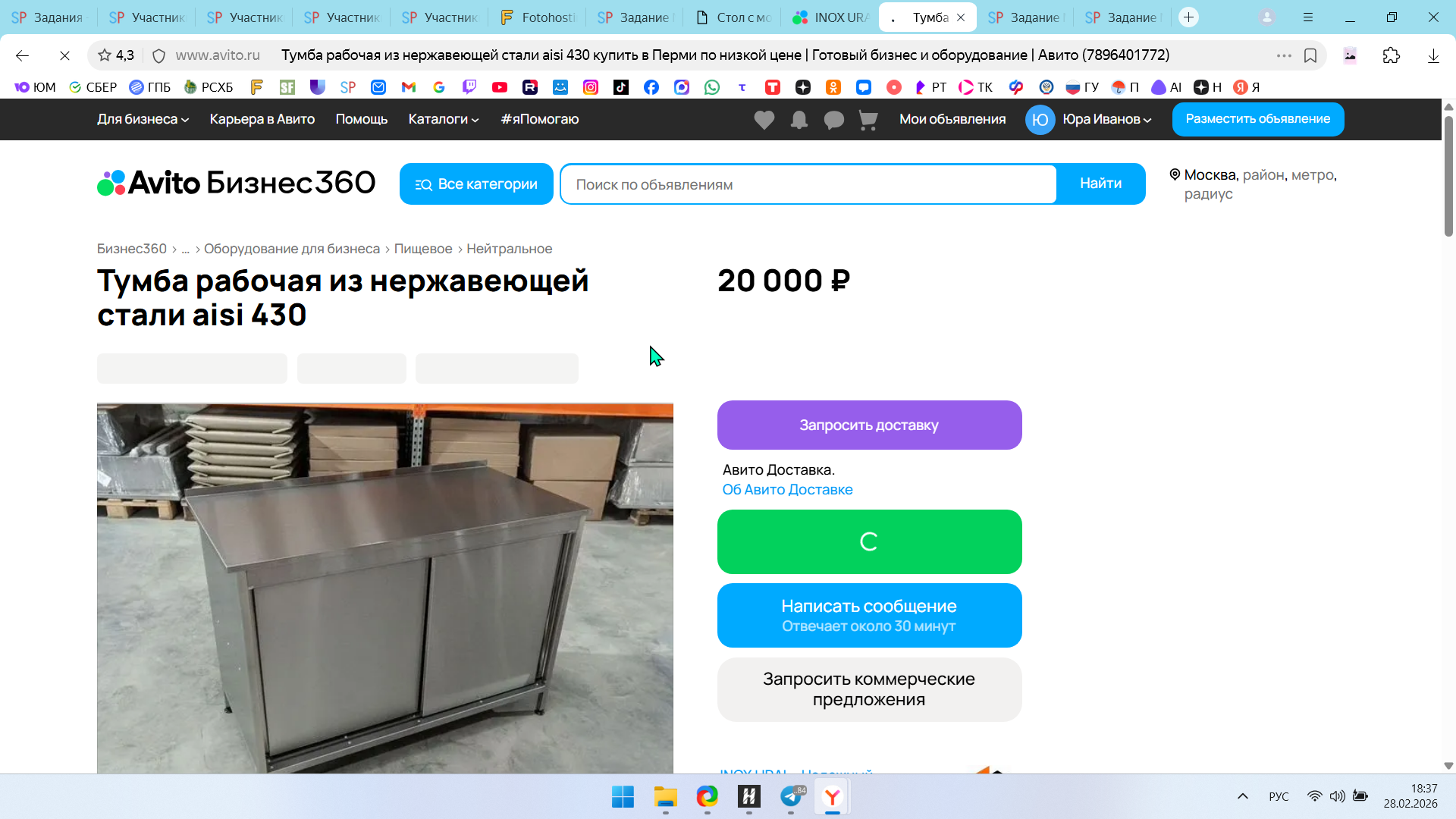Expand the Для бизнеса dropdown
Screen dimensions: 1456x819
[x=143, y=119]
